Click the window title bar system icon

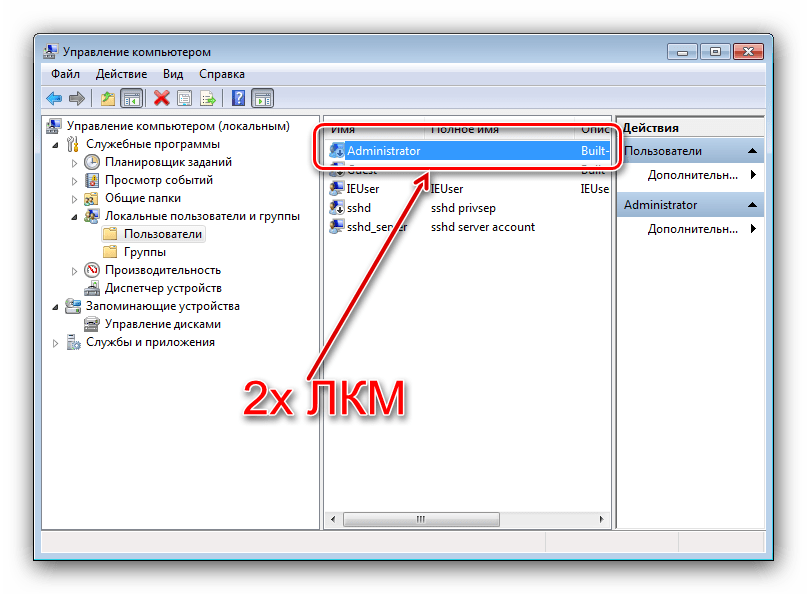[x=50, y=51]
